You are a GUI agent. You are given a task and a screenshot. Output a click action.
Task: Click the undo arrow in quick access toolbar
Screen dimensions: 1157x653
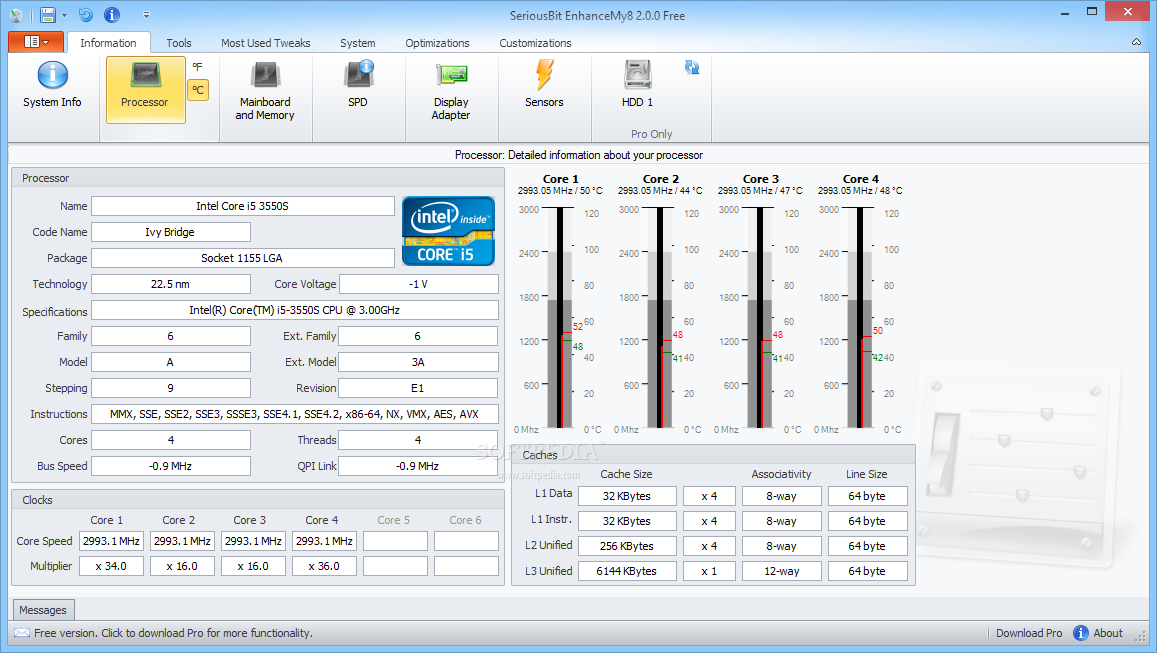[x=86, y=15]
